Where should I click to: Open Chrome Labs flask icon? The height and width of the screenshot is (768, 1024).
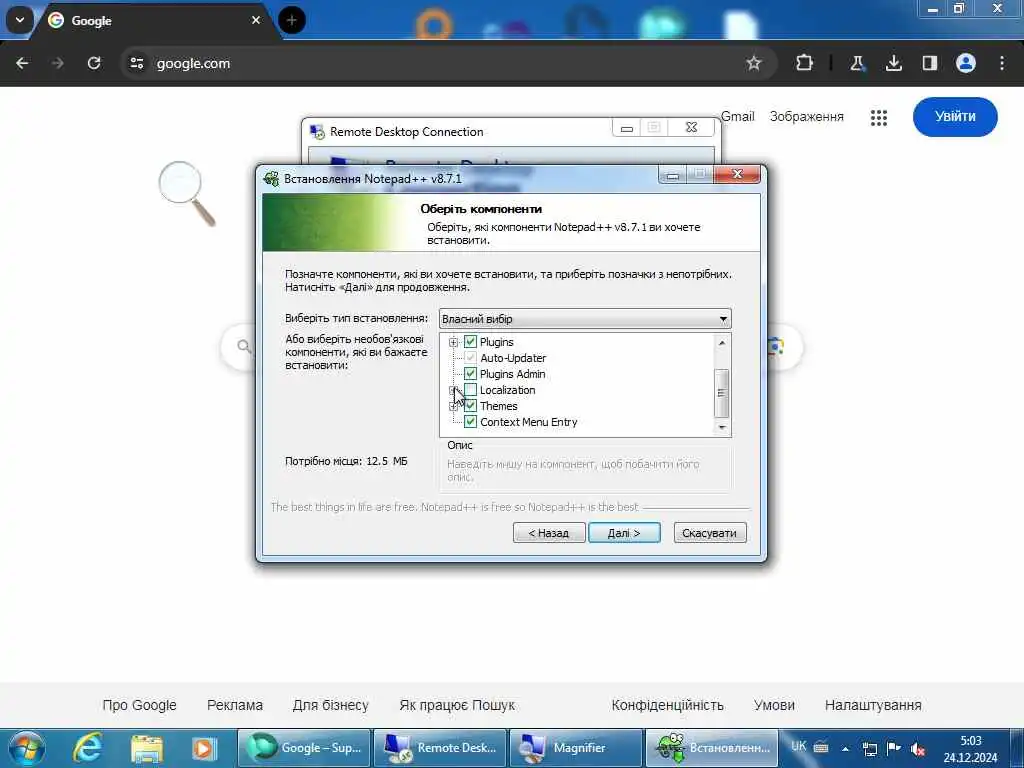(857, 63)
